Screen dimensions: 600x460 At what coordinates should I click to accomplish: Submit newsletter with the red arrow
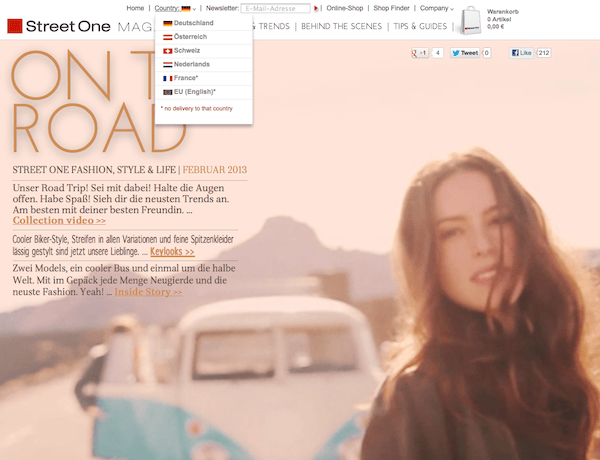coord(316,8)
